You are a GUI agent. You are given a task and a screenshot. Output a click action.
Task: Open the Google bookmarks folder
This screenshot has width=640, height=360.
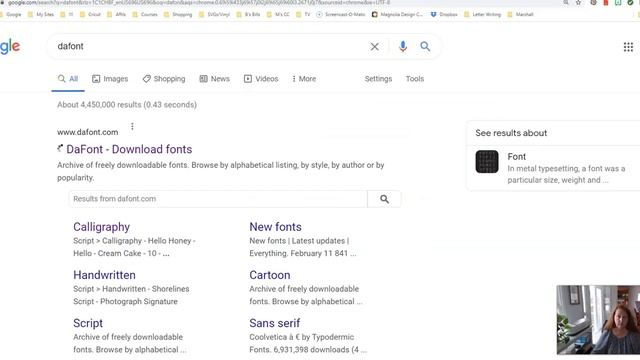coord(11,14)
